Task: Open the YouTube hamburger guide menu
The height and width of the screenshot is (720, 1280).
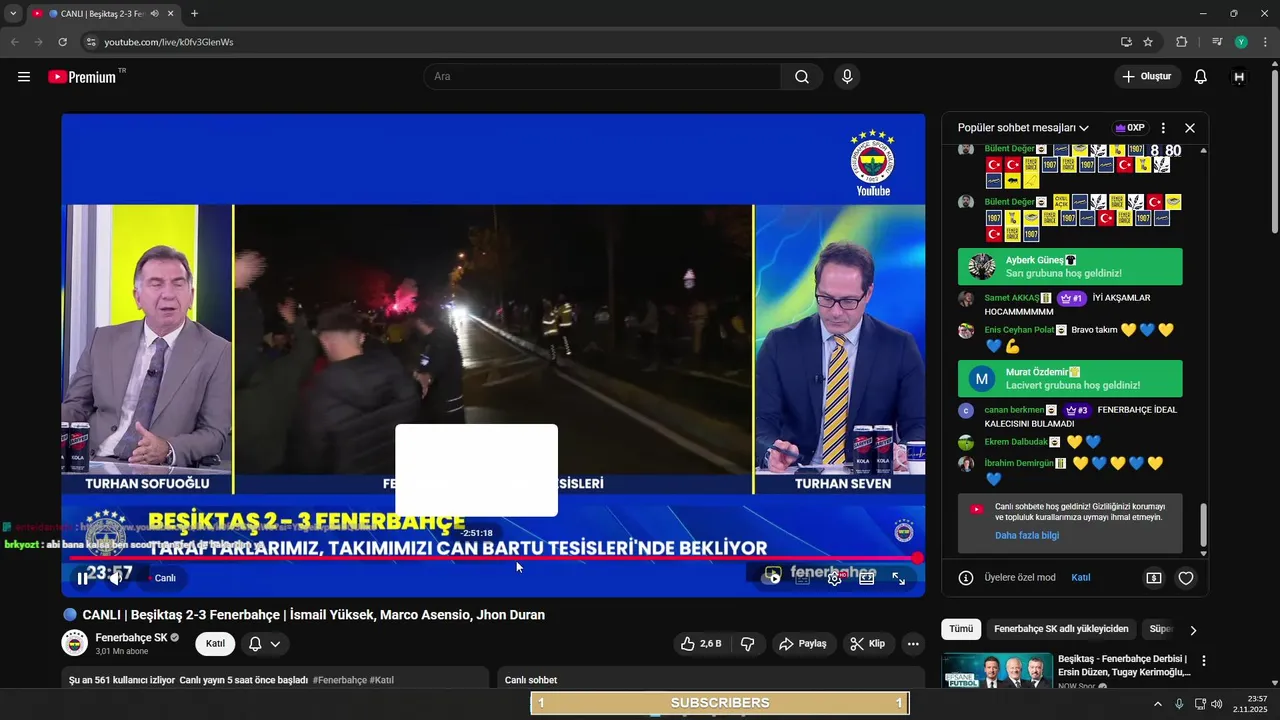Action: coord(24,77)
